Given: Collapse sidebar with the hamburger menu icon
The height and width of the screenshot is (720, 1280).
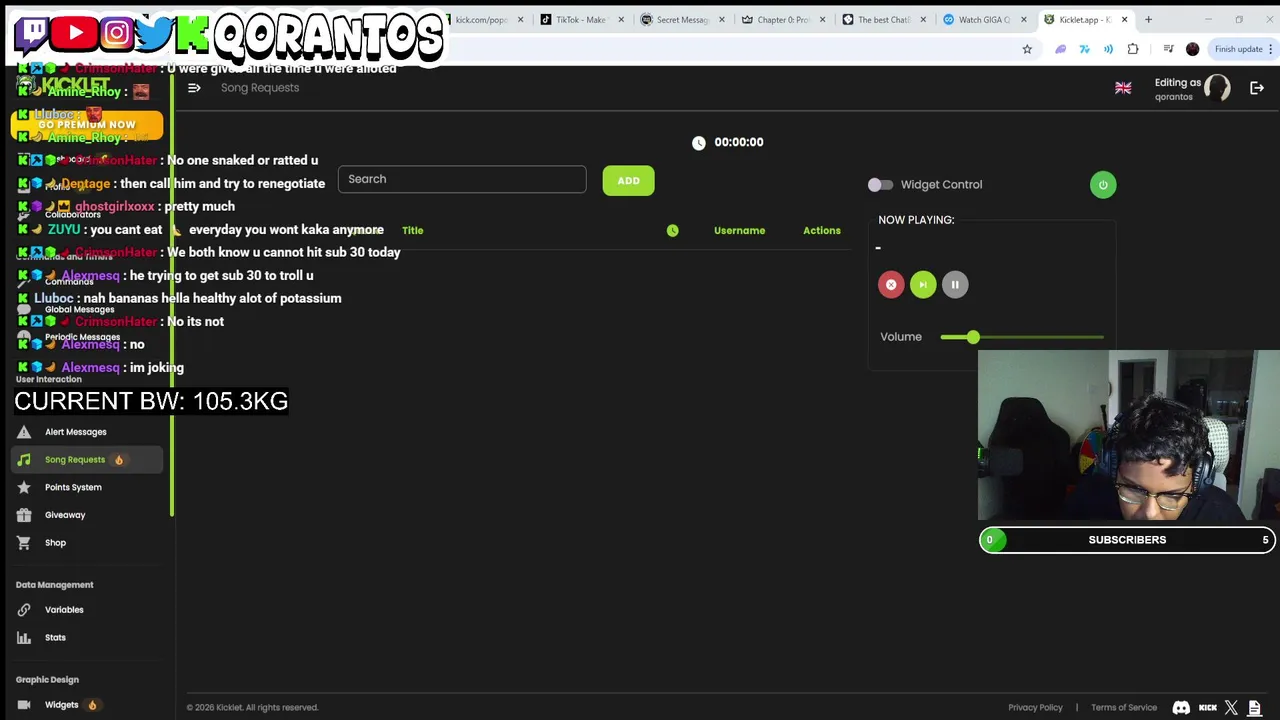Looking at the screenshot, I should [194, 88].
